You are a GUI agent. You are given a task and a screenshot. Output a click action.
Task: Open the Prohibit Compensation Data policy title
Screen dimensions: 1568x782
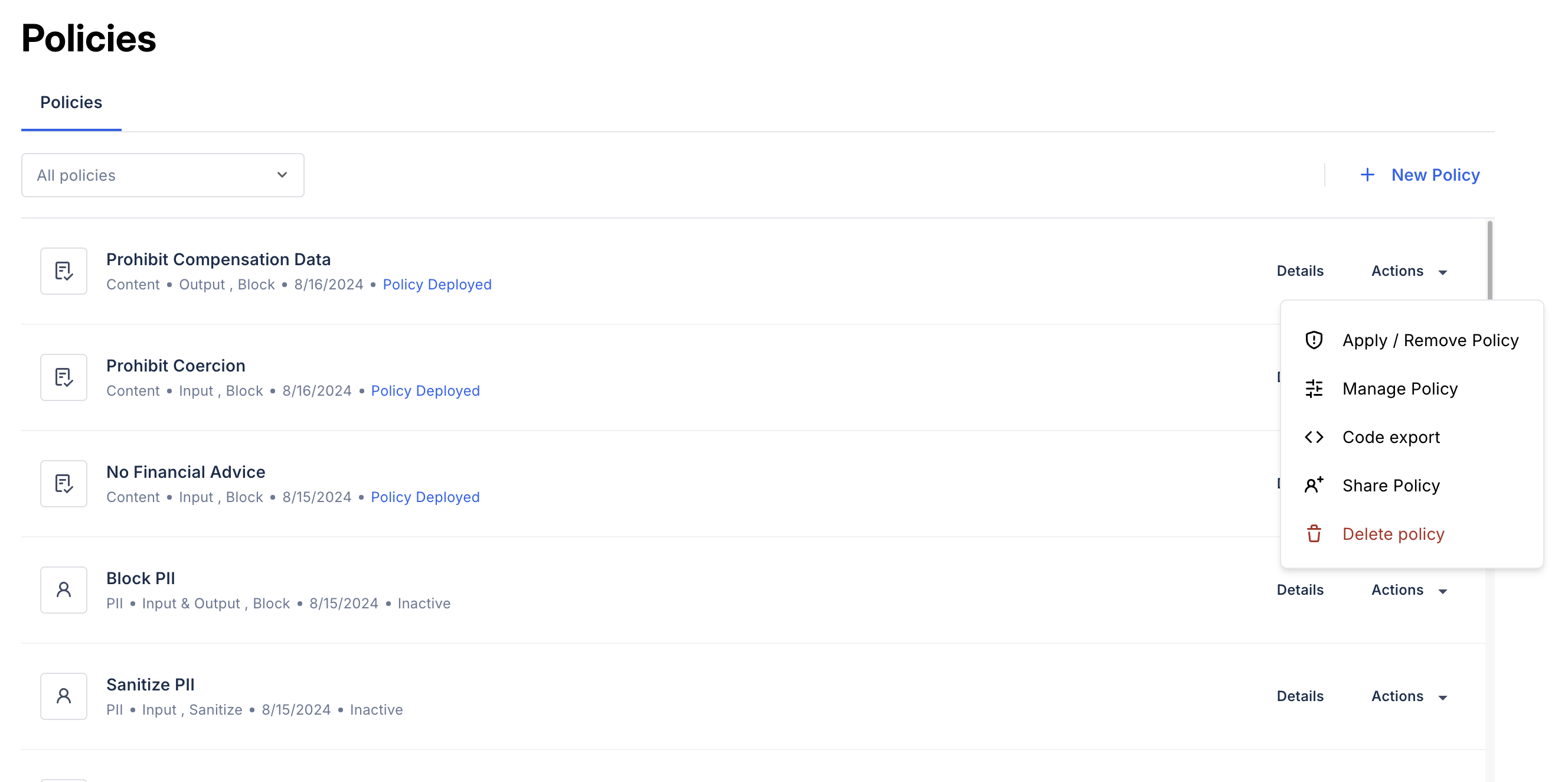(x=218, y=259)
